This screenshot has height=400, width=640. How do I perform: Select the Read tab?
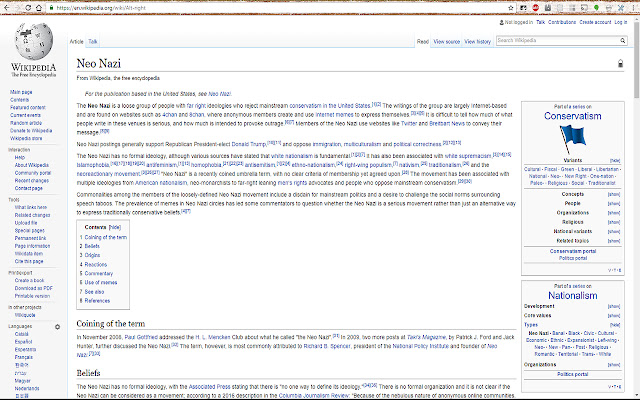tap(422, 42)
